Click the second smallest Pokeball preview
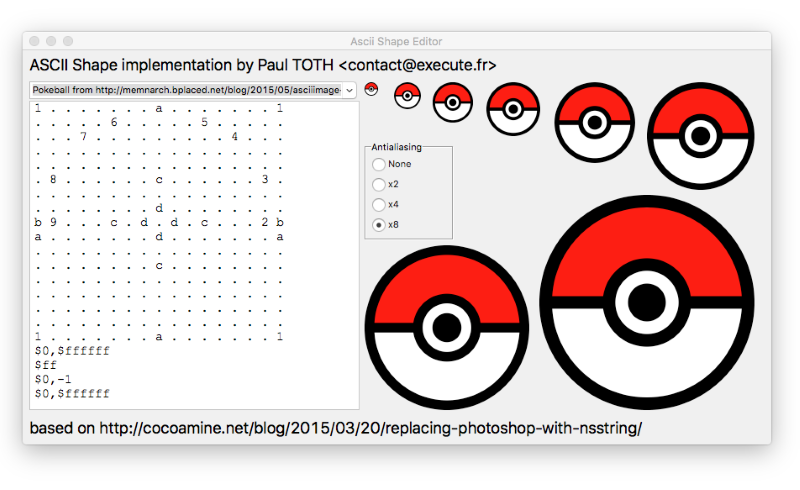This screenshot has width=800, height=490. point(407,95)
